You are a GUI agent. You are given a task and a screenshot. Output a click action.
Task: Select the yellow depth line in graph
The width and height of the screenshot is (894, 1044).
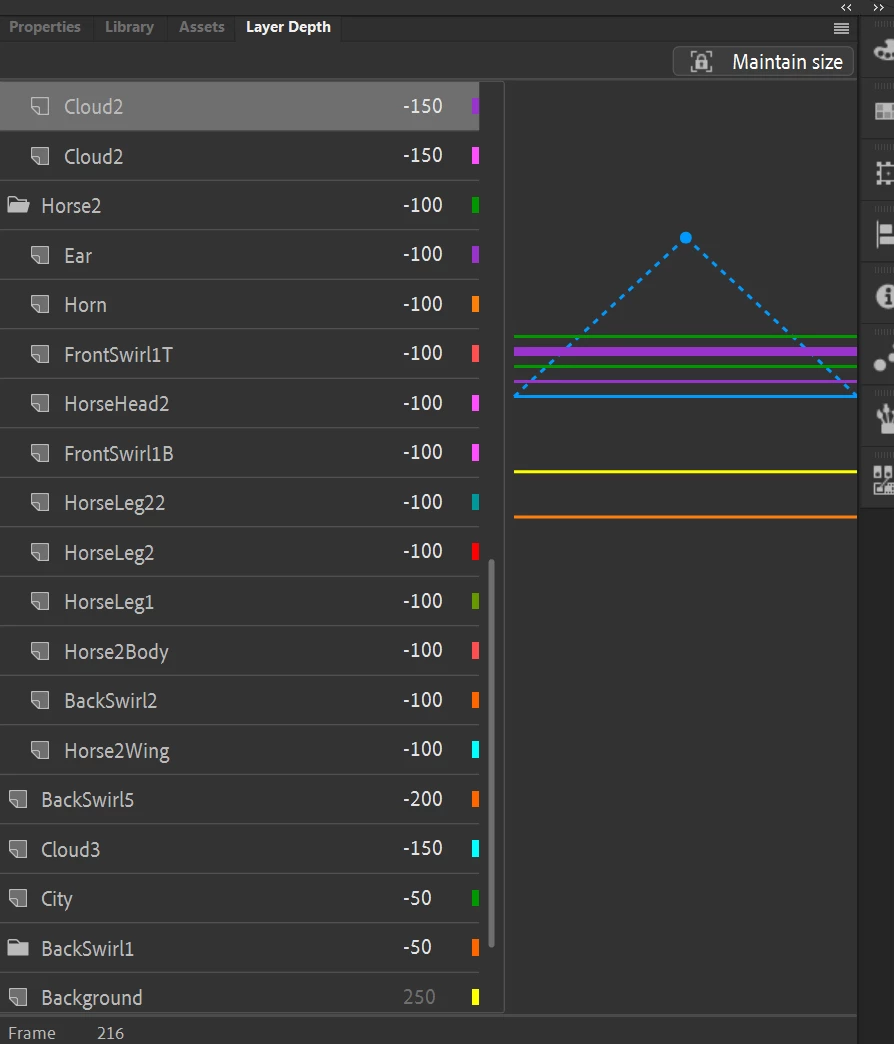click(685, 471)
